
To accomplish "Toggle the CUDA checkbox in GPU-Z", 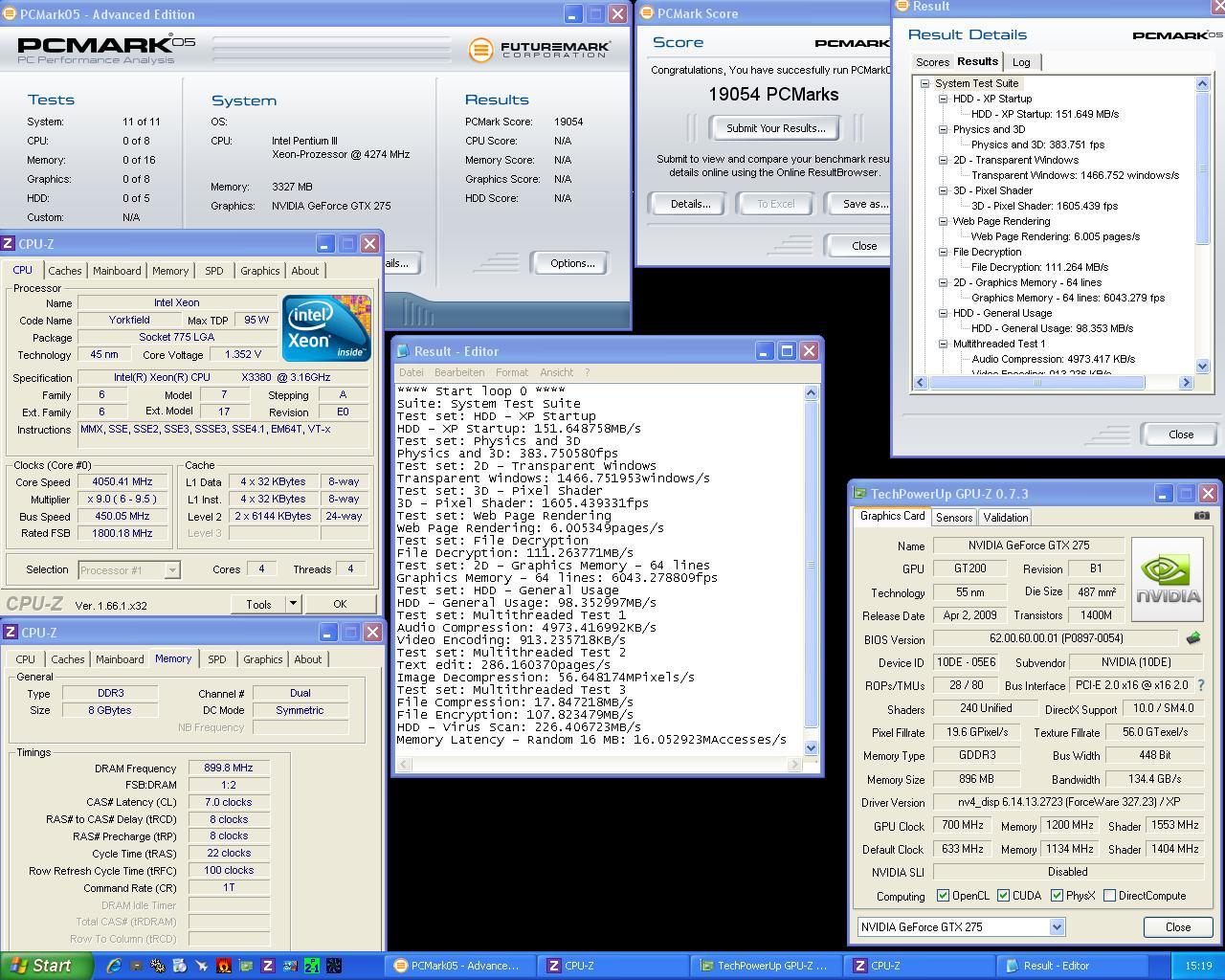I will (x=1003, y=896).
